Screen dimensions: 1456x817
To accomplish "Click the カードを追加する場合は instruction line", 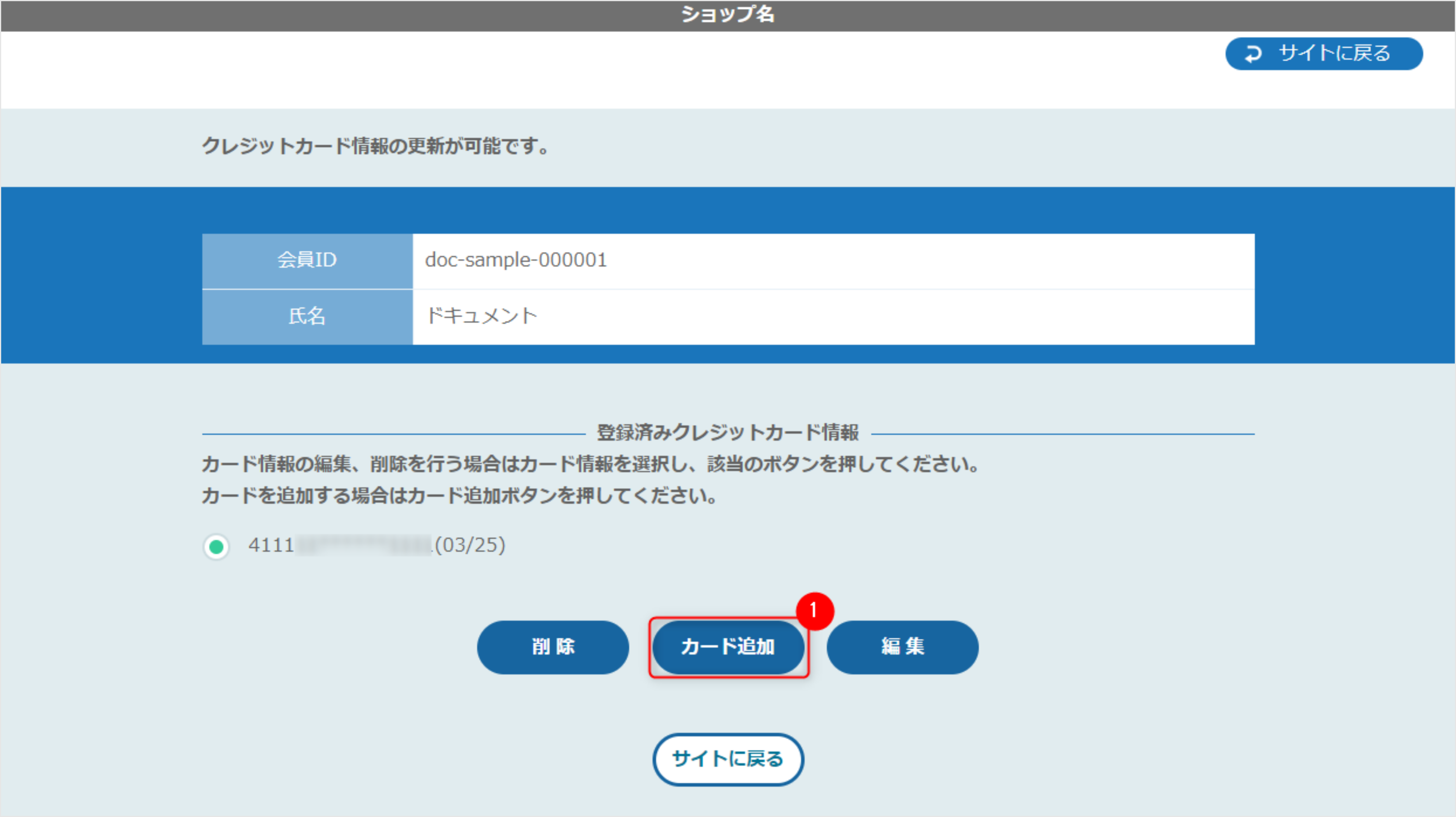I will coord(459,496).
